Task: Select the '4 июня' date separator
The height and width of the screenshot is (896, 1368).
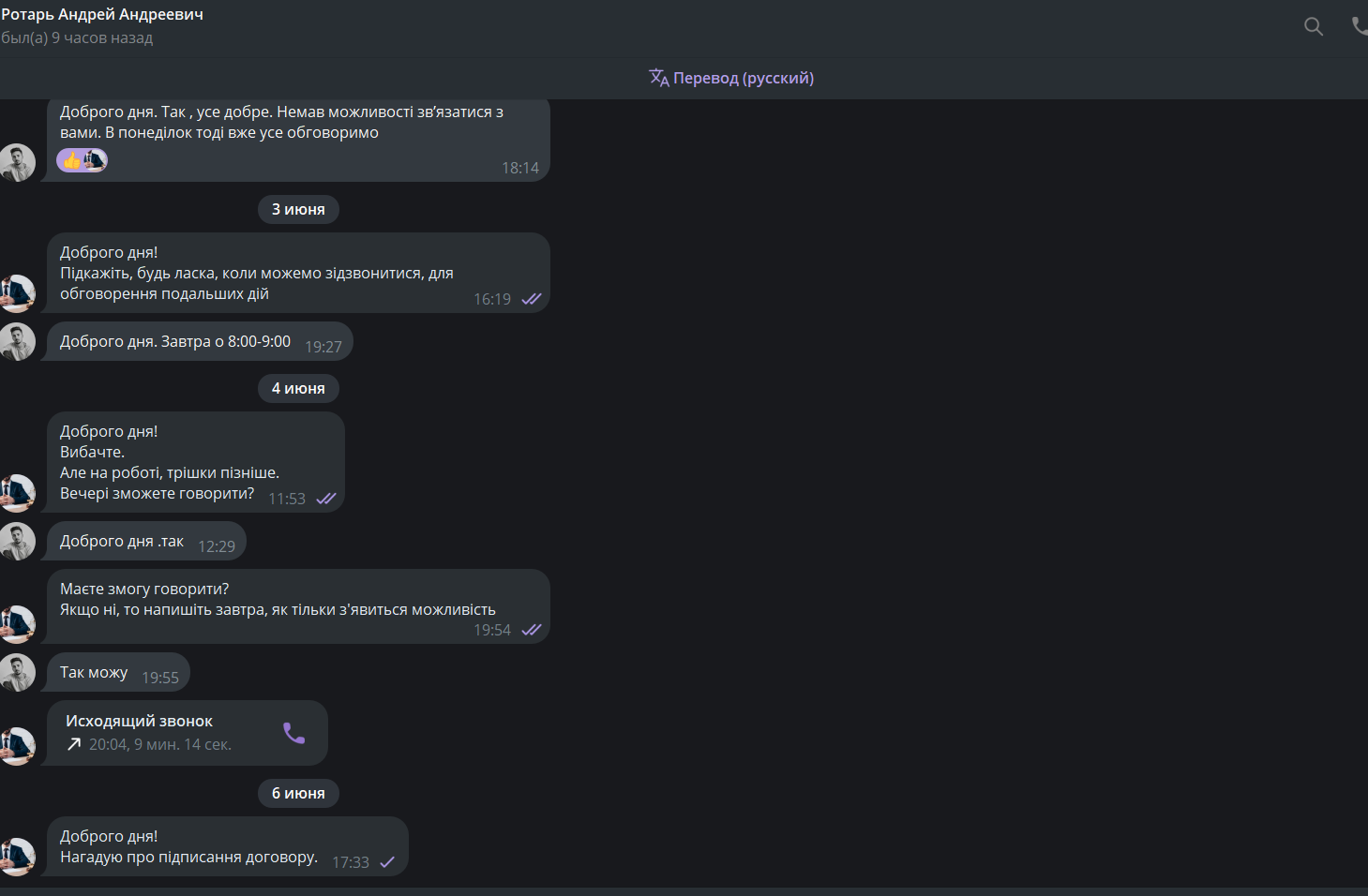Action: pos(298,388)
